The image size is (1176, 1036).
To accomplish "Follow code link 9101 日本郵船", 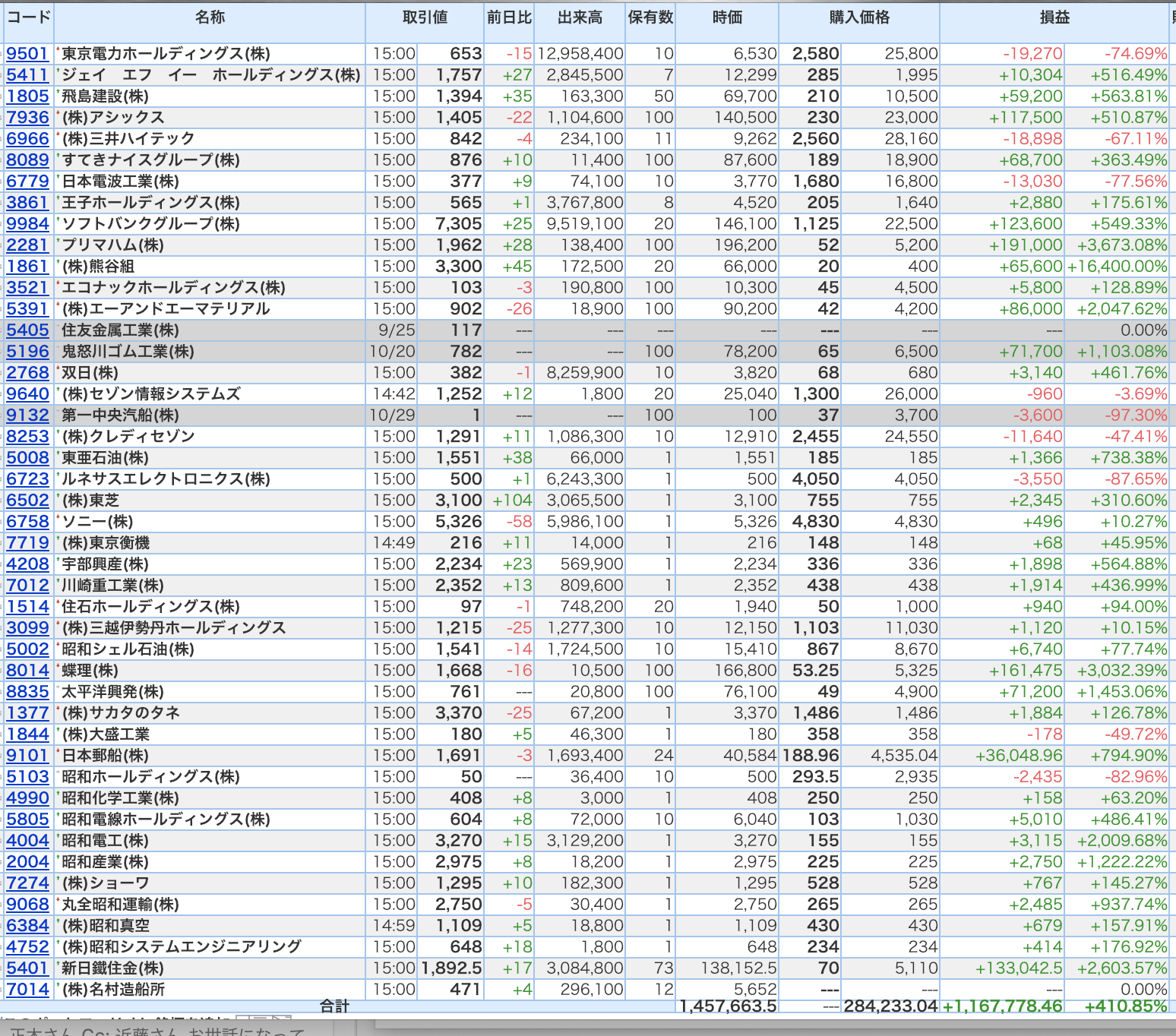I will 27,756.
